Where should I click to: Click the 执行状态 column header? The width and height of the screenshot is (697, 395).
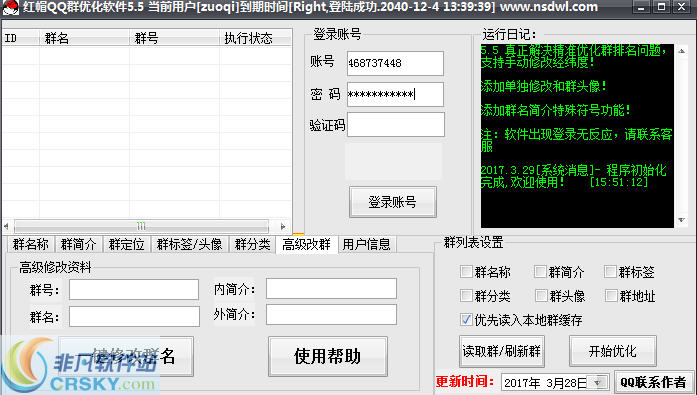coord(256,38)
